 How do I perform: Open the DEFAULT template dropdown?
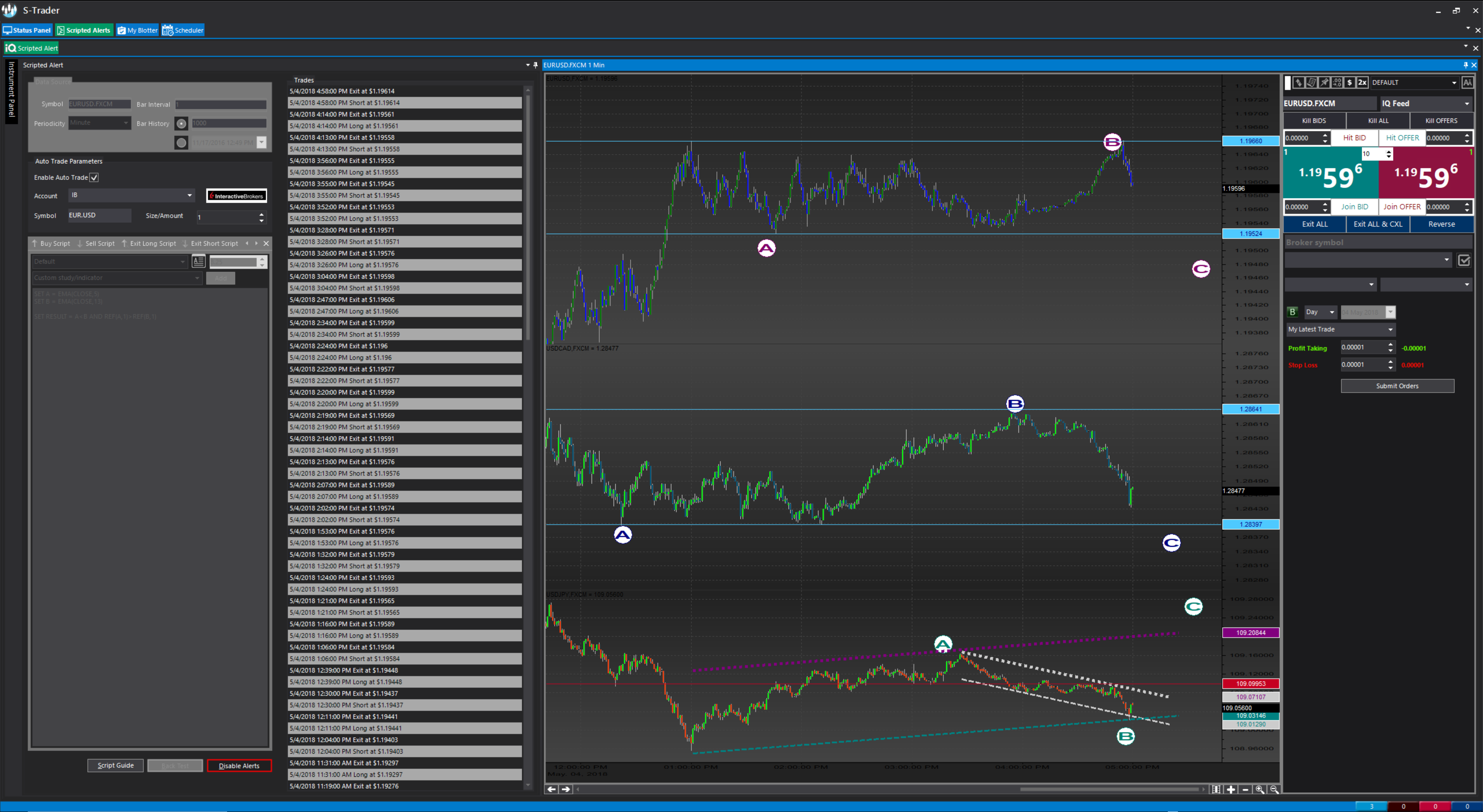1415,82
